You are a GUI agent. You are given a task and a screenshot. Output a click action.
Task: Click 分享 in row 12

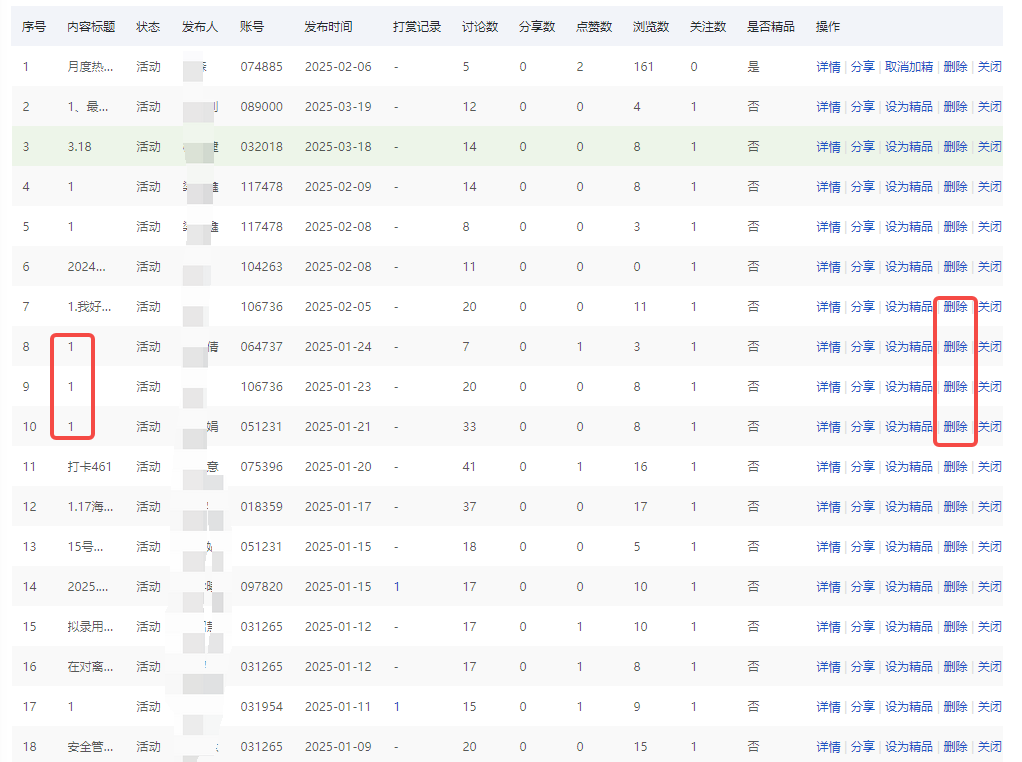click(x=862, y=507)
